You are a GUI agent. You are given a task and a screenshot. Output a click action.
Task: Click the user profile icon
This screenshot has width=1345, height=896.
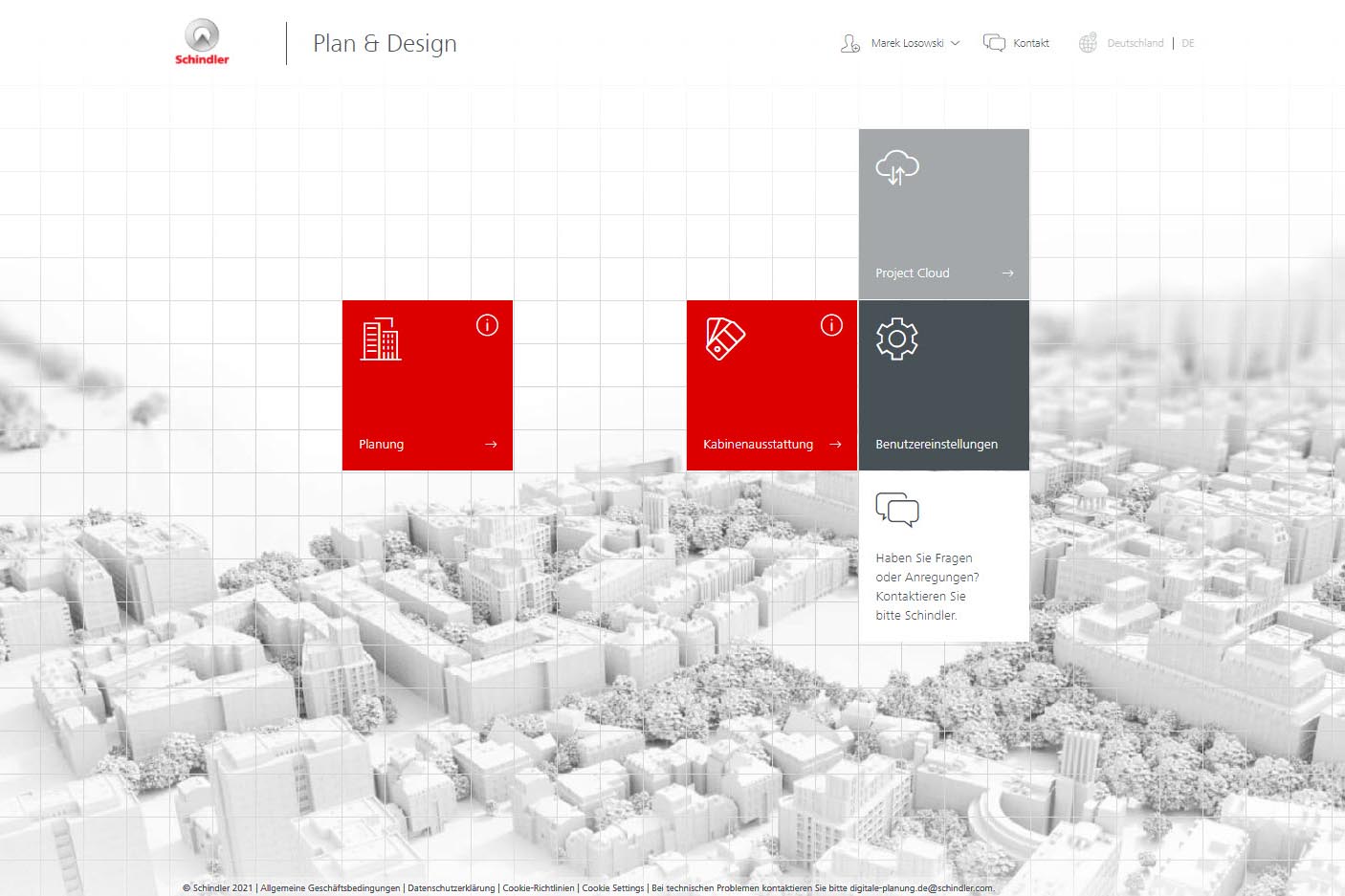click(x=849, y=43)
